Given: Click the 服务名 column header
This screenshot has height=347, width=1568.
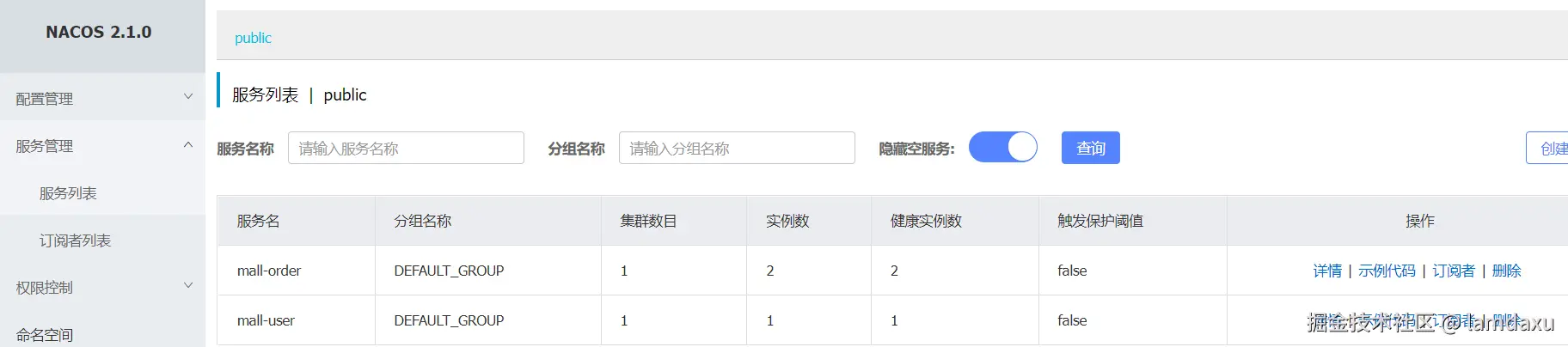Looking at the screenshot, I should (x=259, y=221).
